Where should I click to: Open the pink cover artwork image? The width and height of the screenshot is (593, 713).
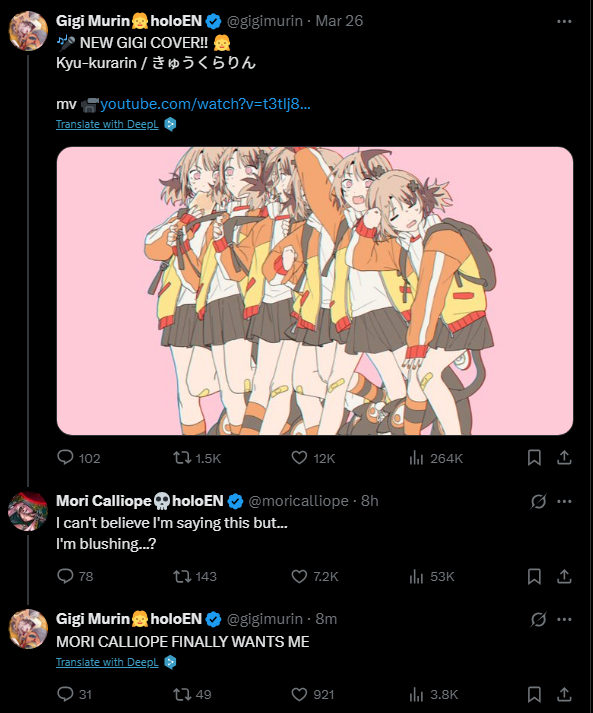(x=315, y=291)
